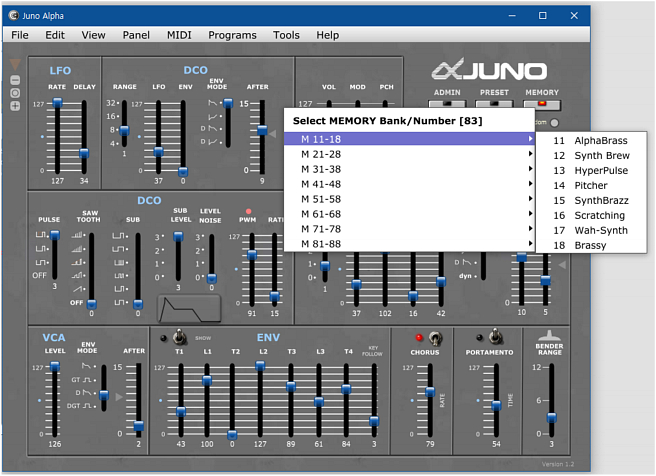Image resolution: width=656 pixels, height=476 pixels.
Task: Click the DCO AFTER slider handle
Action: coord(262,131)
